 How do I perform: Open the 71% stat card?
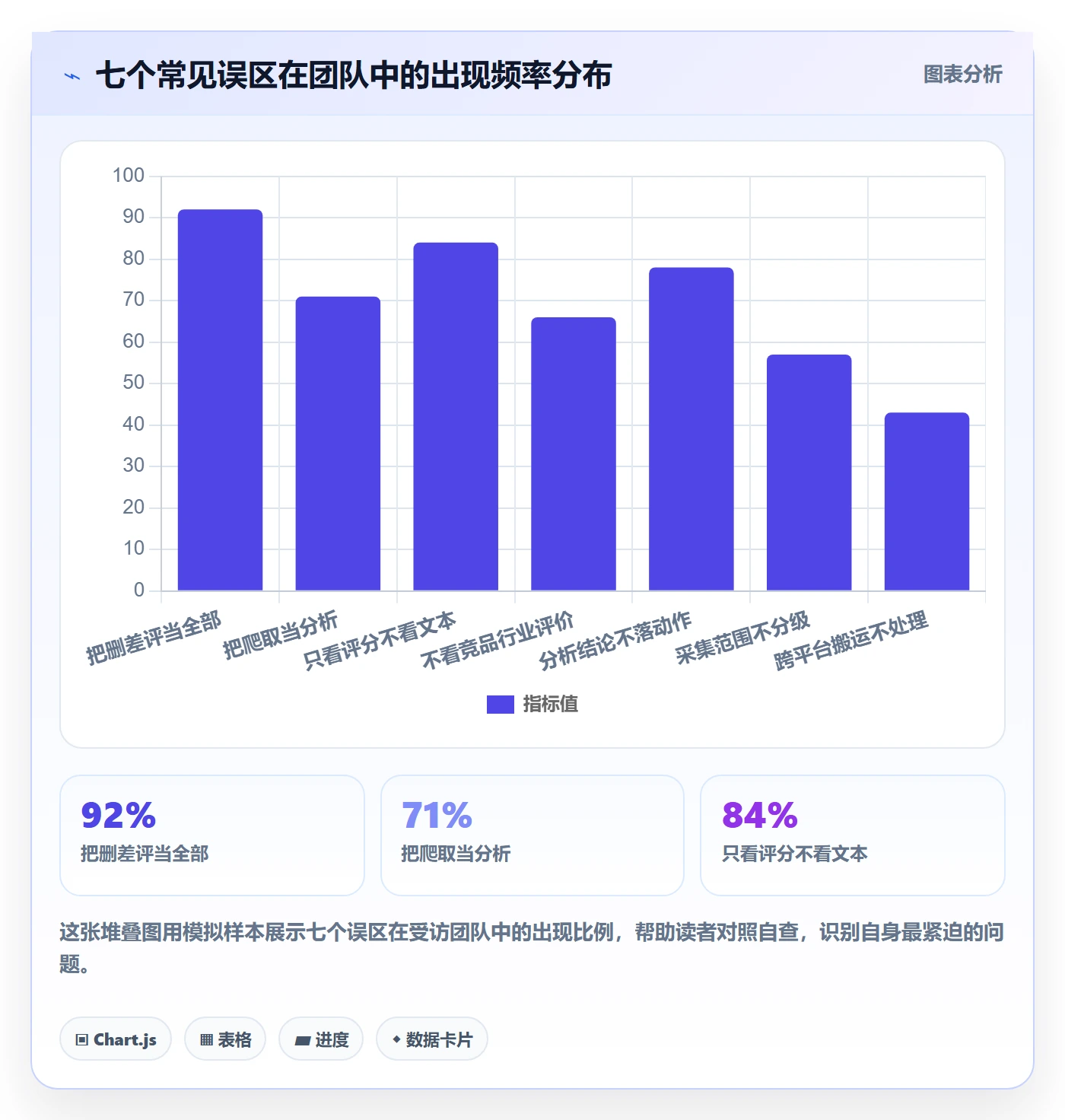[x=532, y=835]
